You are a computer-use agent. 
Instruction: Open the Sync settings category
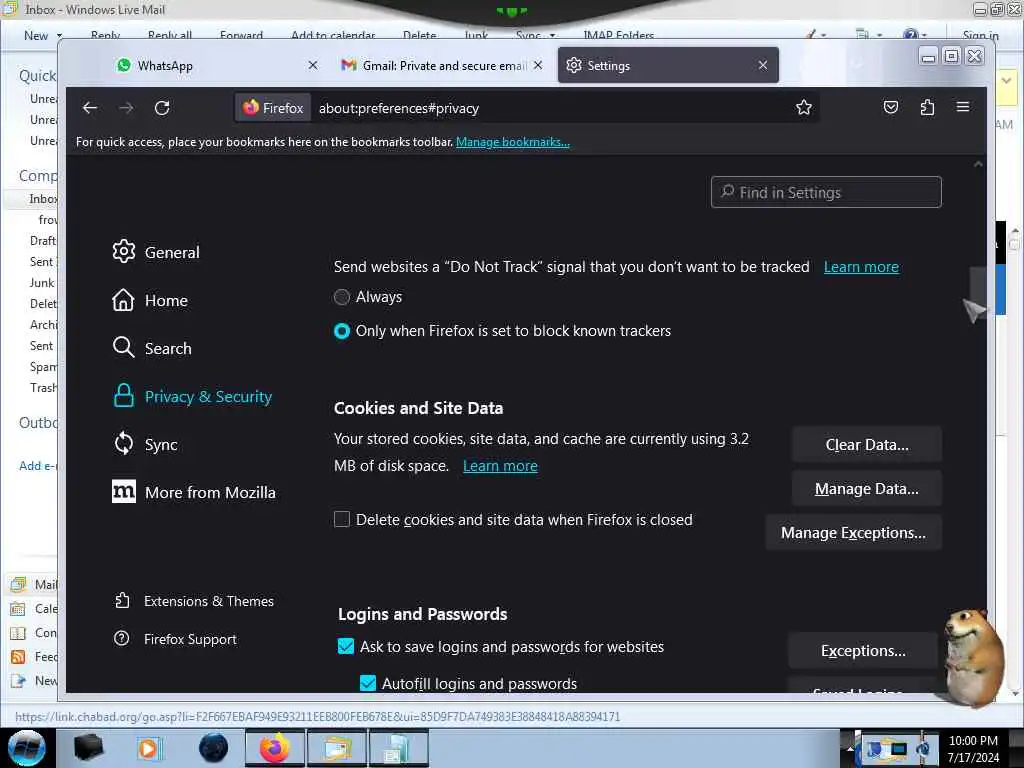click(144, 444)
